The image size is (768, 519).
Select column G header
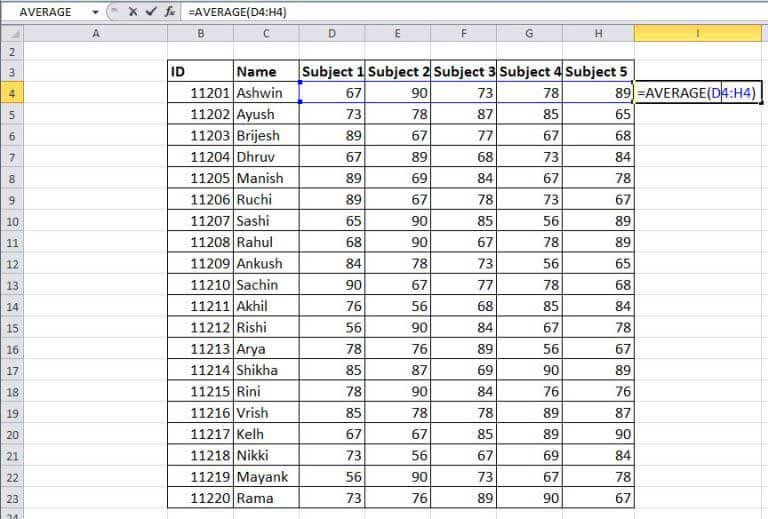(529, 33)
